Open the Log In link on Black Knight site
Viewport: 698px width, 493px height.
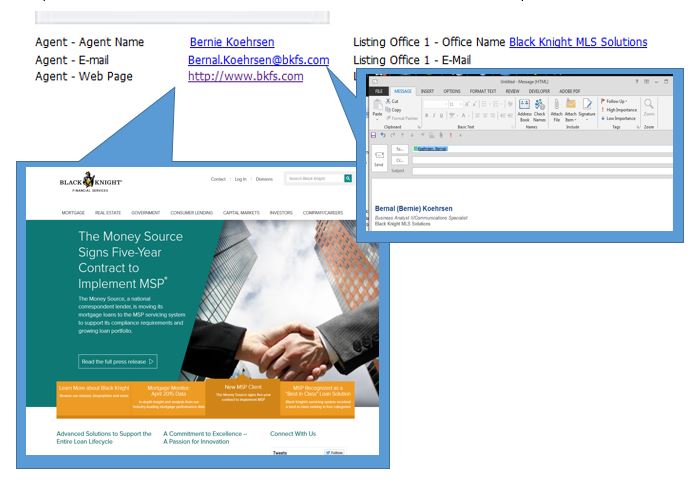tap(240, 179)
